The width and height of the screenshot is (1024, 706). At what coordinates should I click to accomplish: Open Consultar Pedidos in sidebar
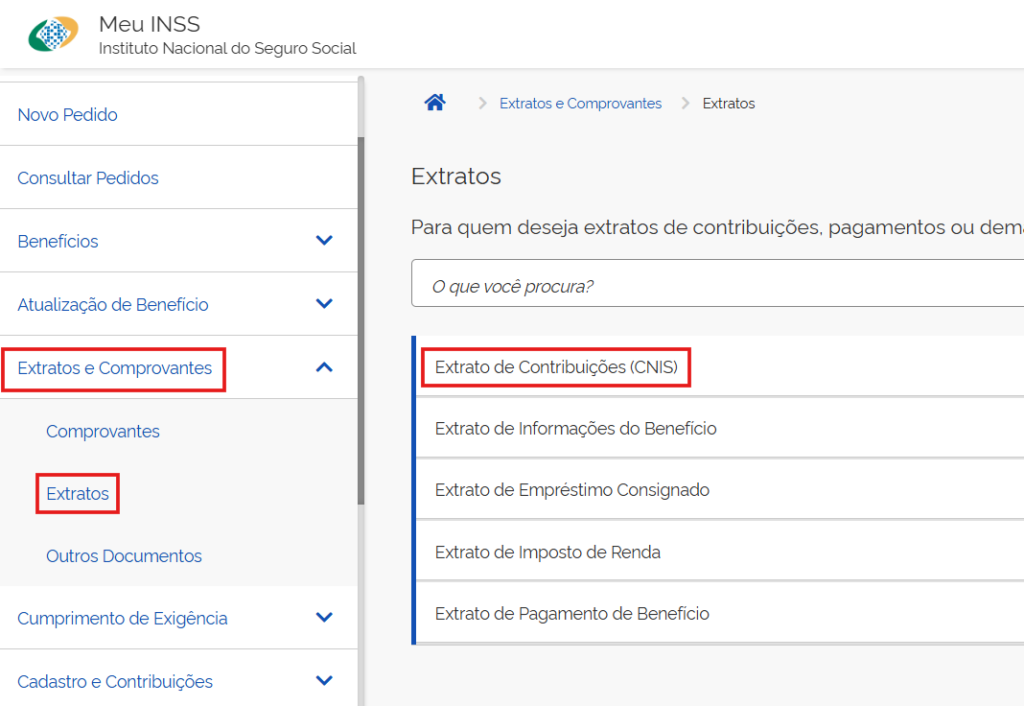pyautogui.click(x=88, y=178)
